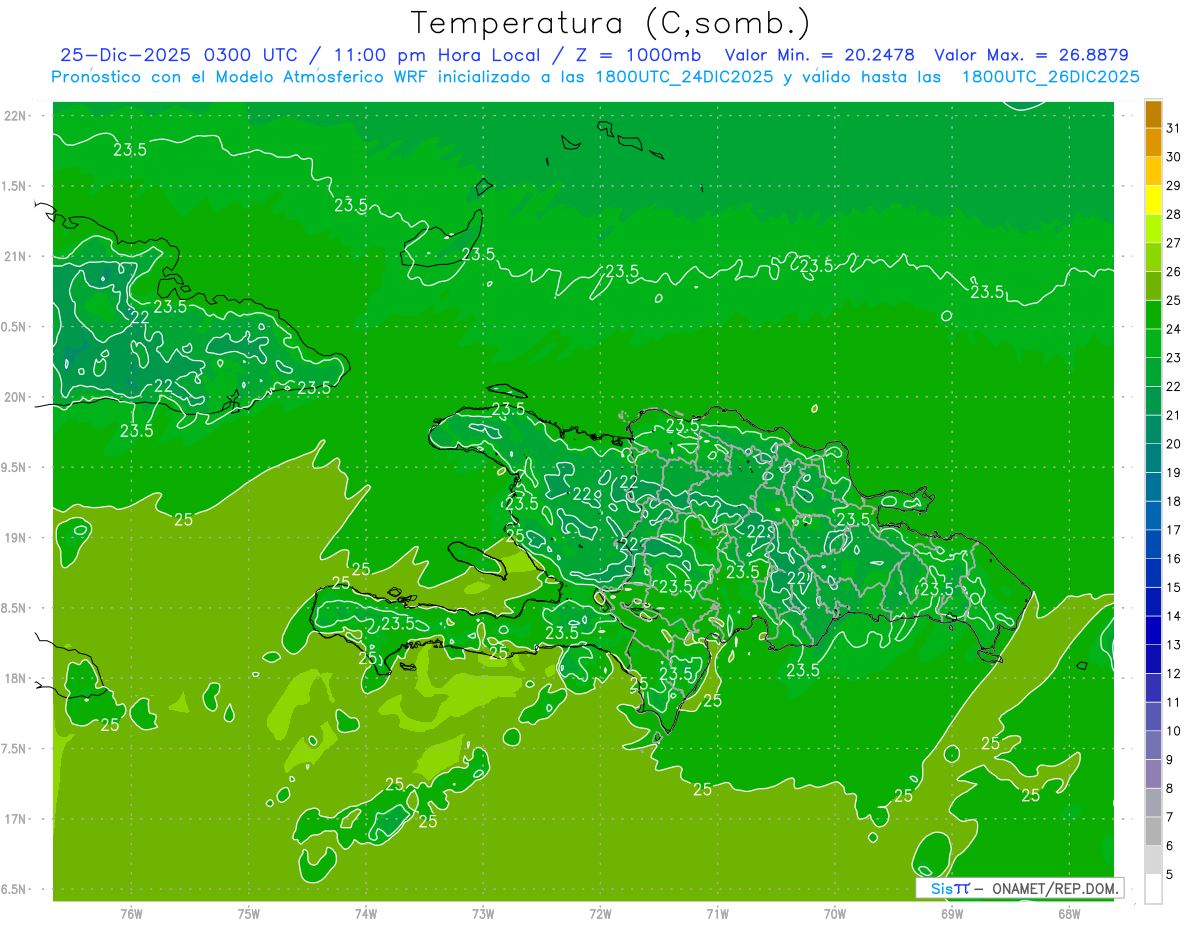Viewport: 1200px width, 927px height.
Task: Click the '17N' latitude axis label
Action: (16, 819)
